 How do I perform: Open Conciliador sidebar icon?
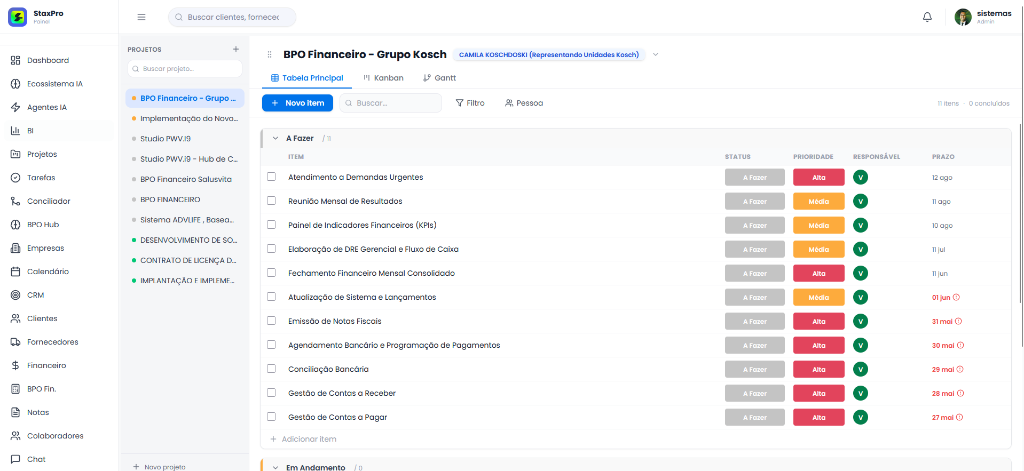(16, 201)
